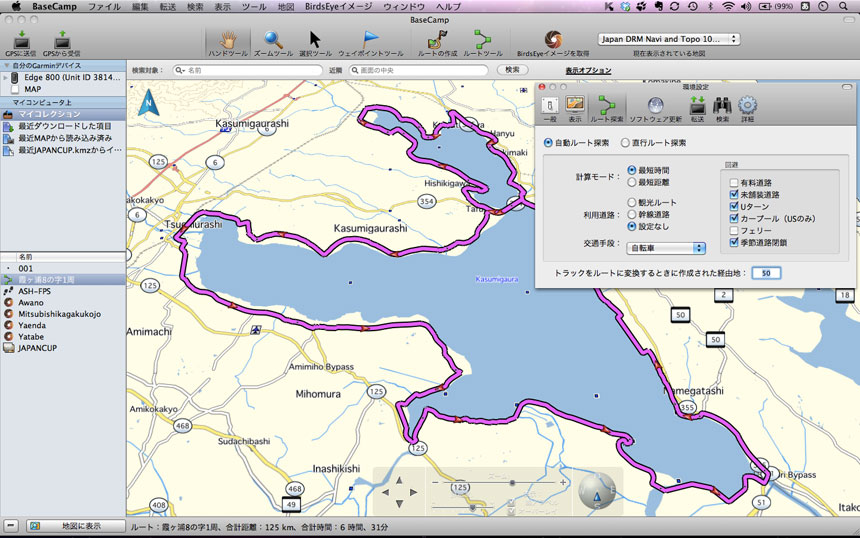Click the north arrow compass on map

point(148,103)
